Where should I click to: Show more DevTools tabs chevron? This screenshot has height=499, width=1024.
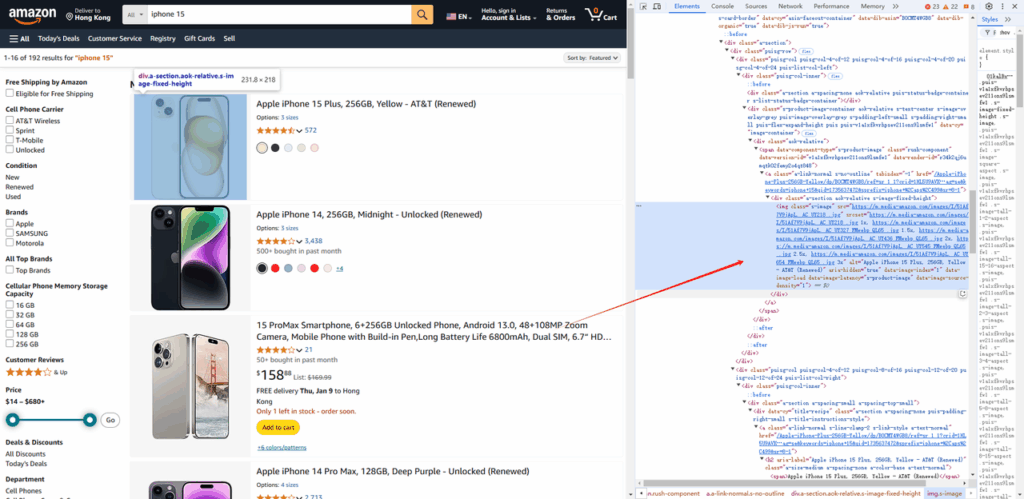pyautogui.click(x=896, y=6)
